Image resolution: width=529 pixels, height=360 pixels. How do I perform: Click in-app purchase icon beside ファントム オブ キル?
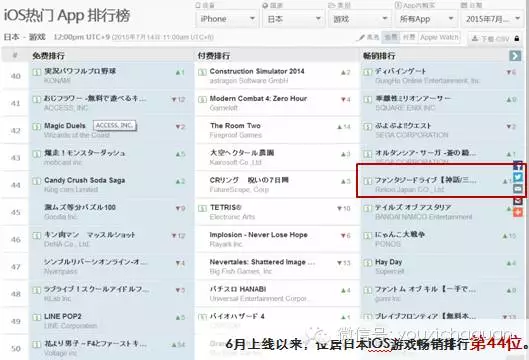pos(368,290)
